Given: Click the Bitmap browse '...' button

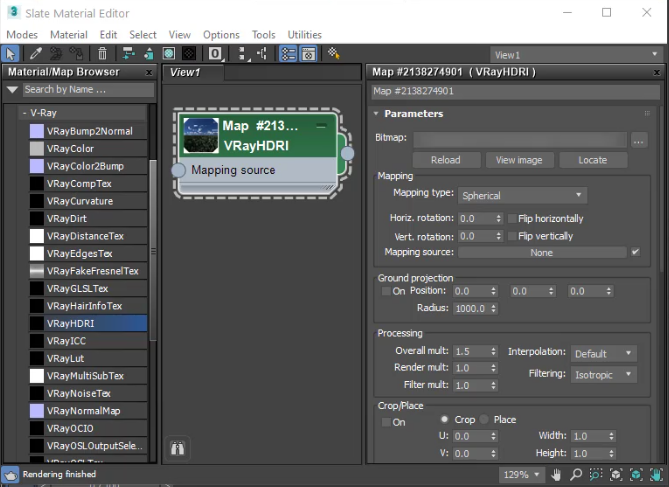Looking at the screenshot, I should tap(639, 140).
